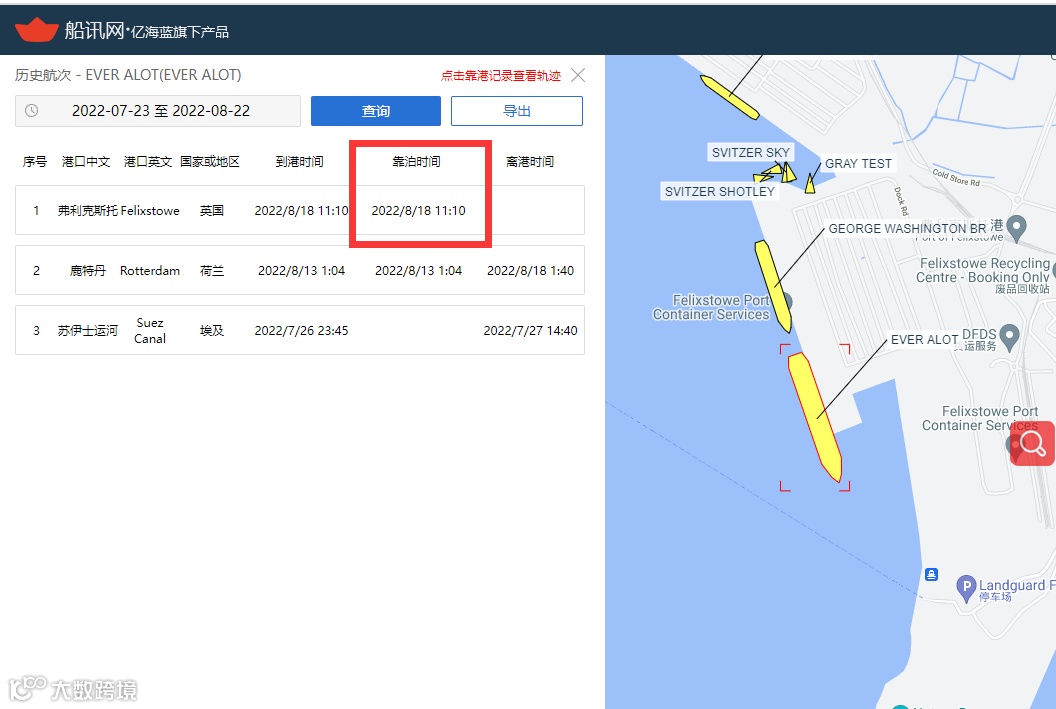
Task: Click the blue ferry station icon
Action: click(x=931, y=574)
